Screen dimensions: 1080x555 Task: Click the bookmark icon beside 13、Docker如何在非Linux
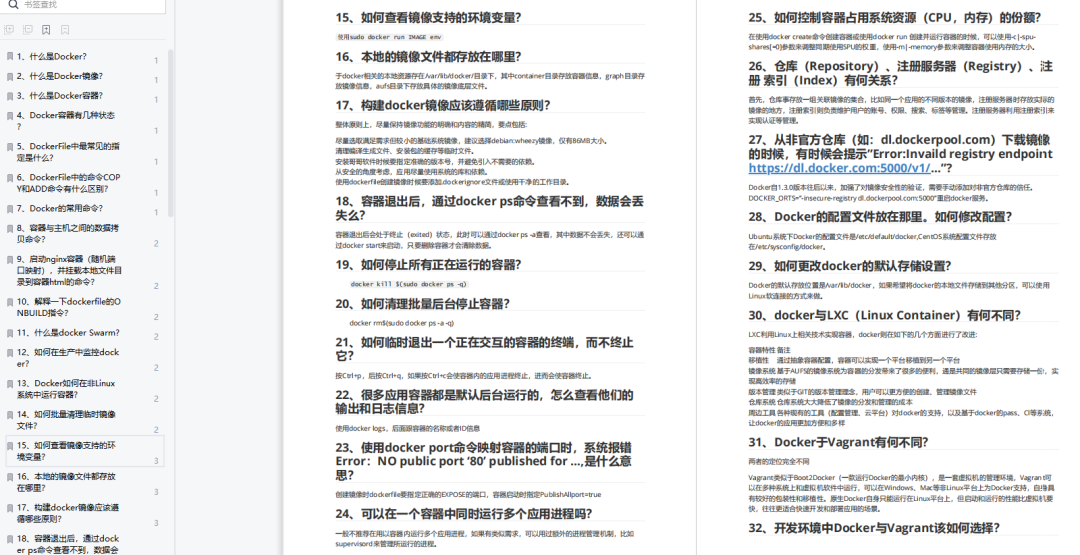click(10, 384)
